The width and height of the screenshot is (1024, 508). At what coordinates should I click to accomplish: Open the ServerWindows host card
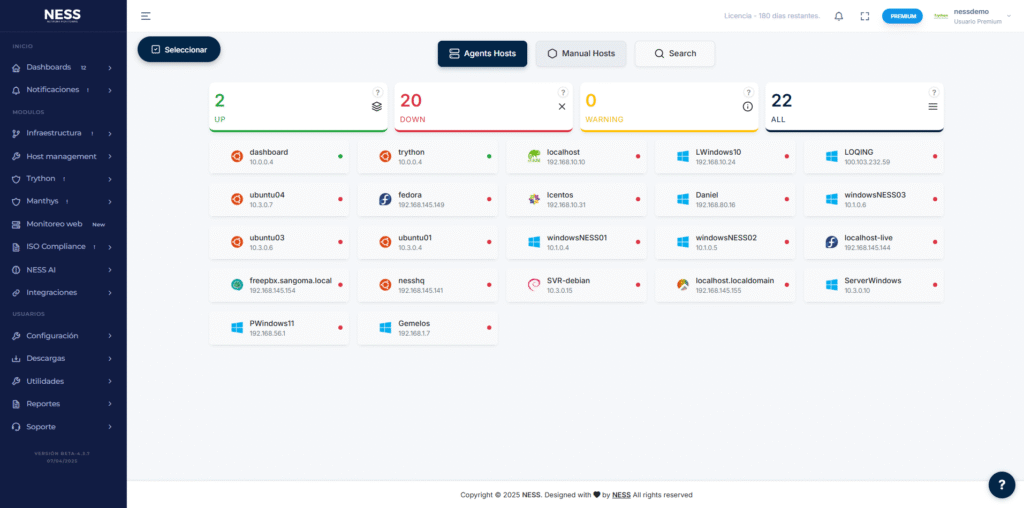(x=874, y=285)
